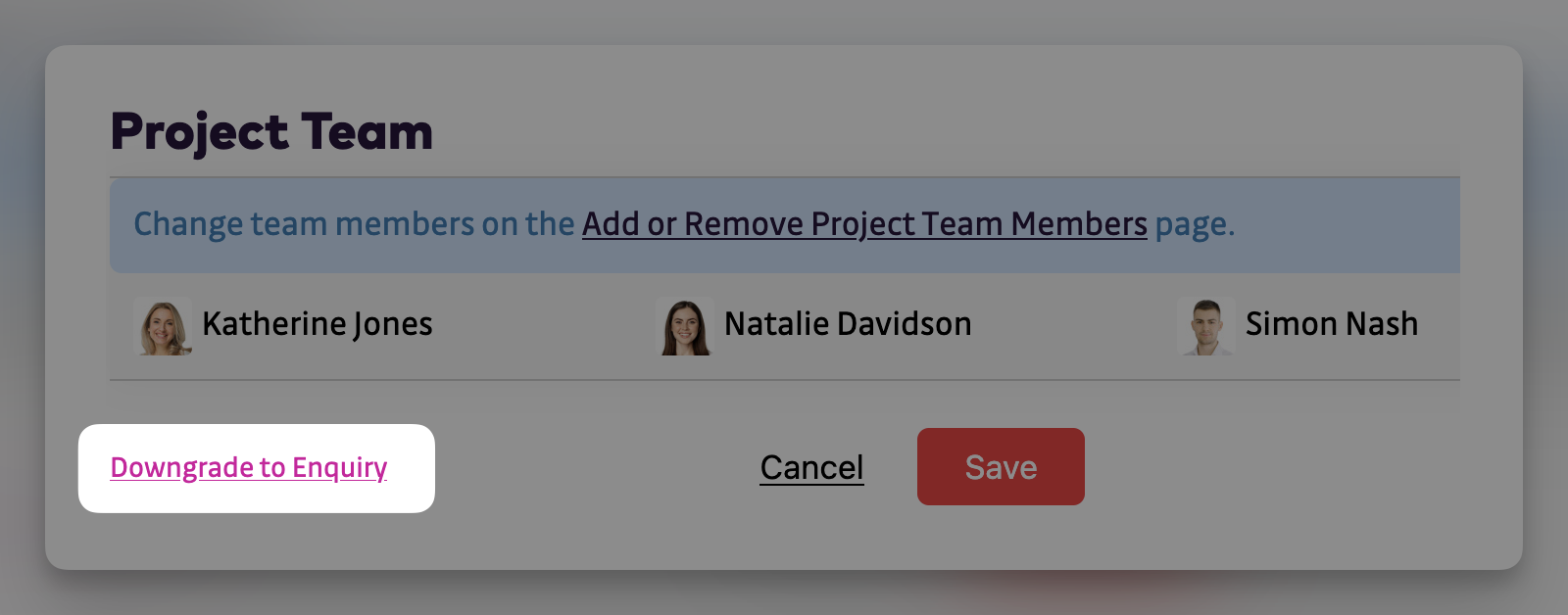Click the surname 'Nash' in the team row
The height and width of the screenshot is (615, 1568).
click(1382, 324)
